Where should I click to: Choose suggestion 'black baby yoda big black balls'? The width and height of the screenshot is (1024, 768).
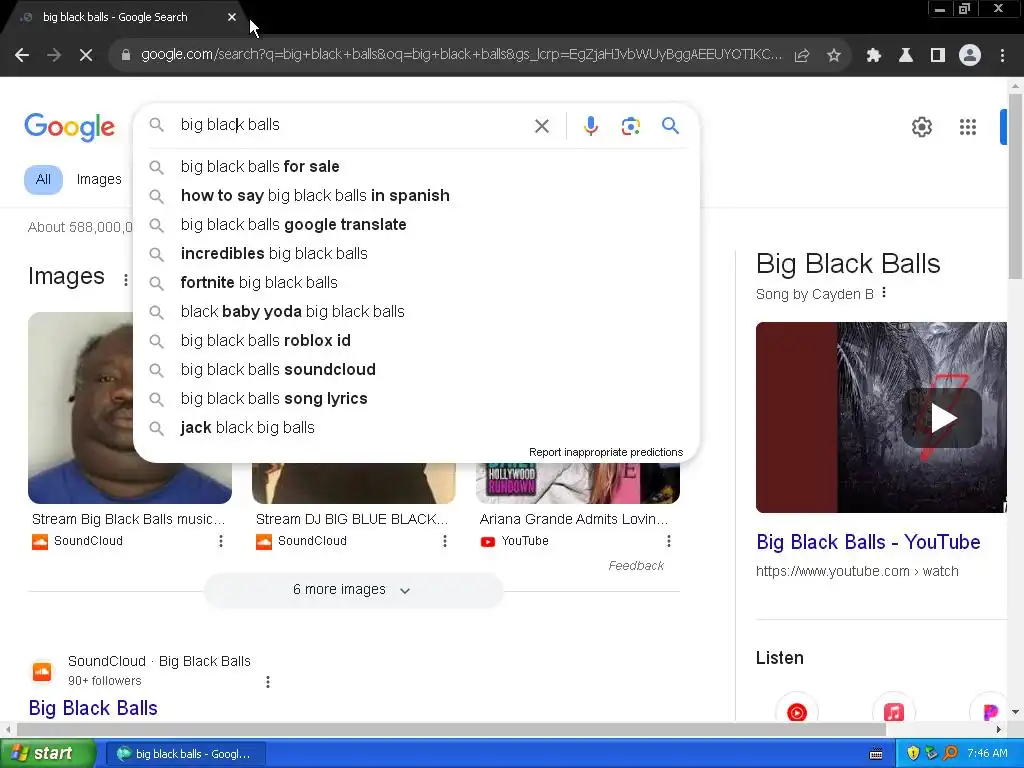click(416, 312)
